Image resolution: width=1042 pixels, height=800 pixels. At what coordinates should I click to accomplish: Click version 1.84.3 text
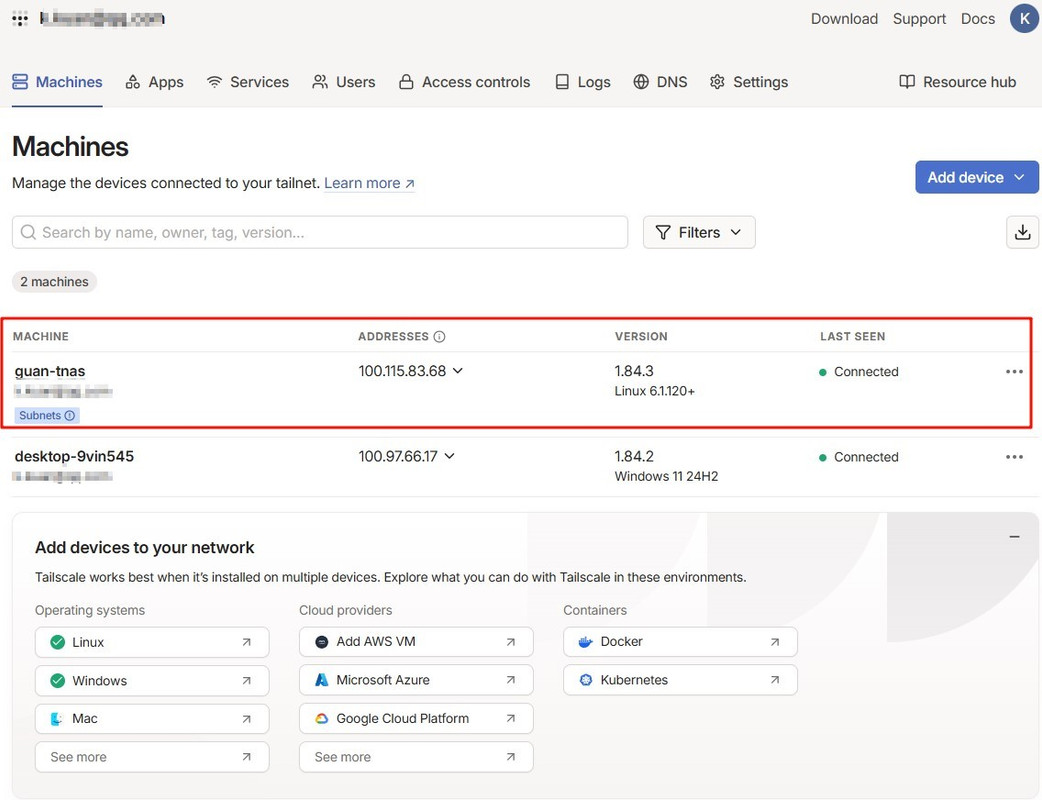coord(634,371)
